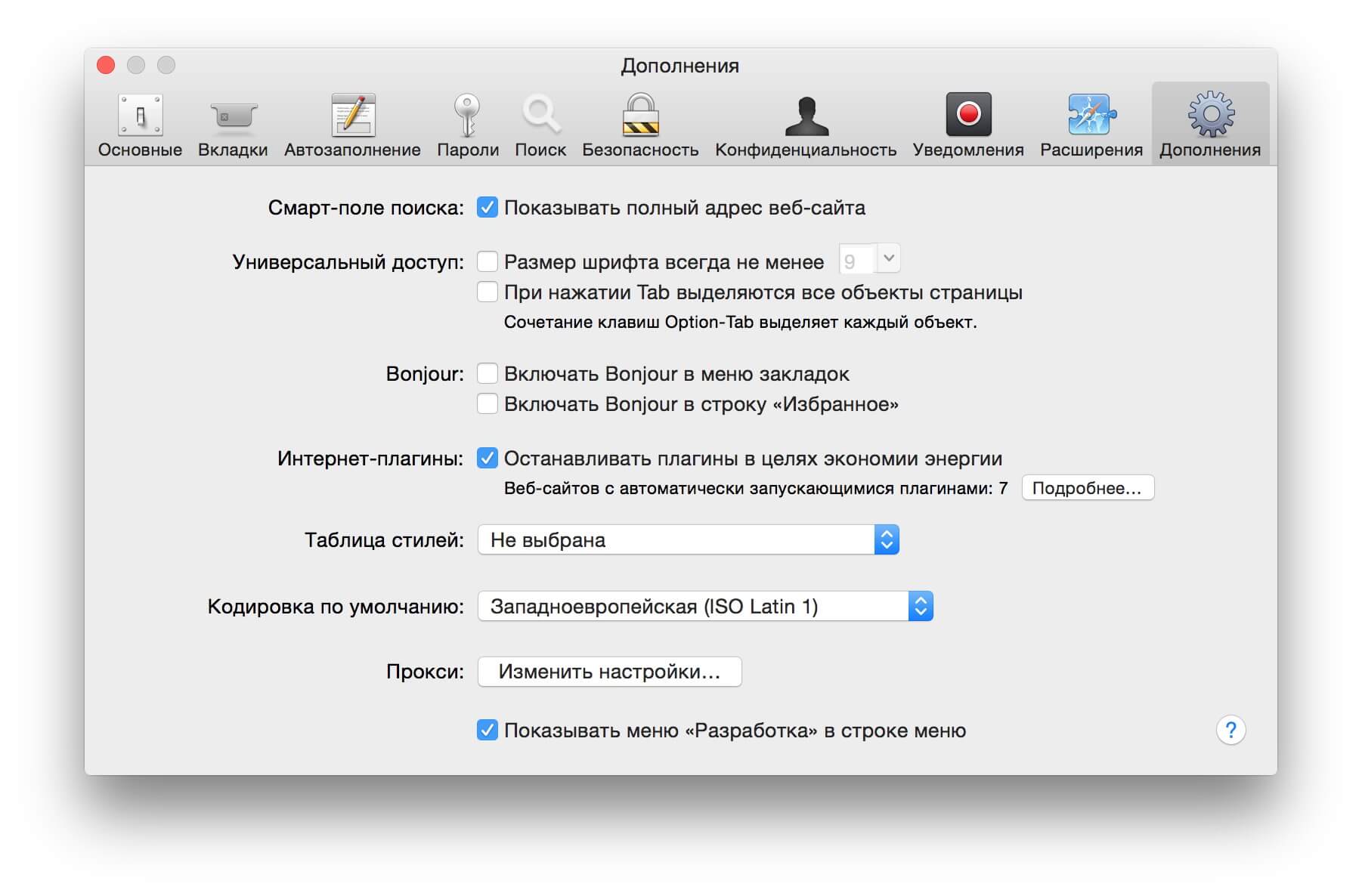Click the font size value field showing 9

pyautogui.click(x=857, y=261)
